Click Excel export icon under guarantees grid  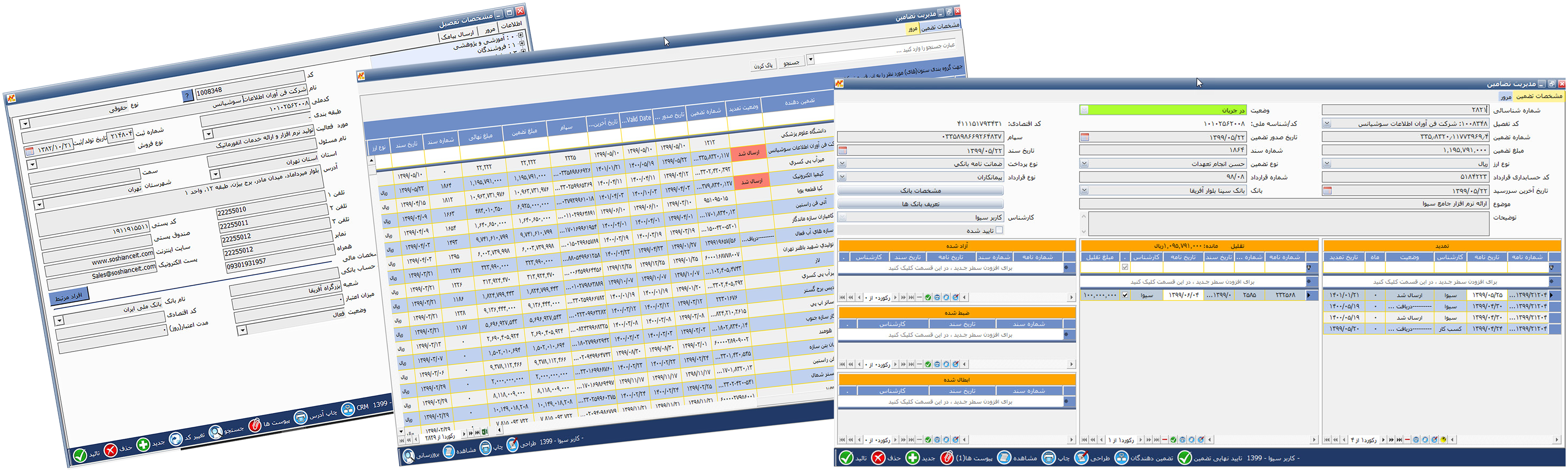pyautogui.click(x=485, y=432)
